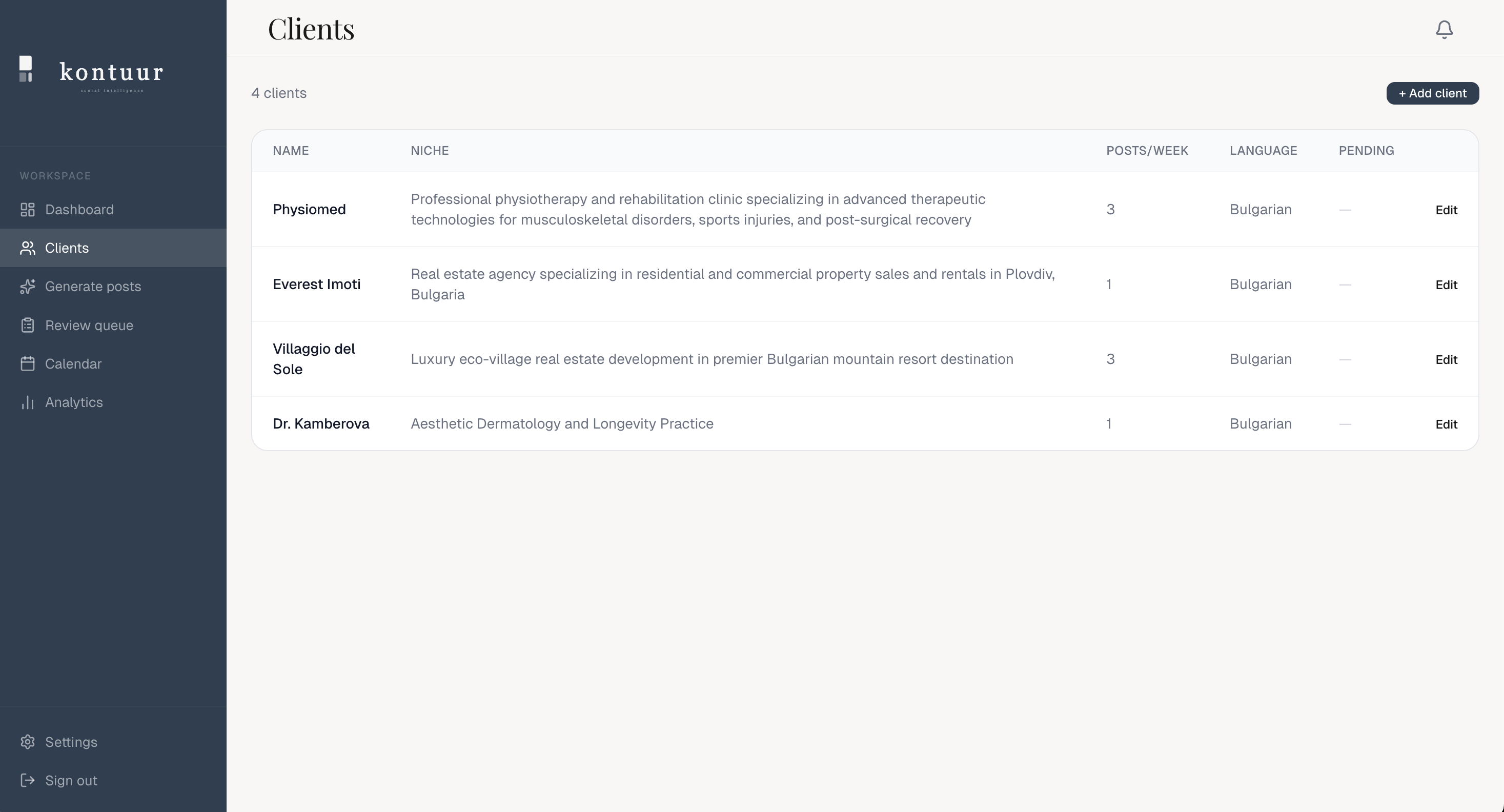This screenshot has height=812, width=1504.
Task: Open the Generate posts menu item
Action: 113,287
